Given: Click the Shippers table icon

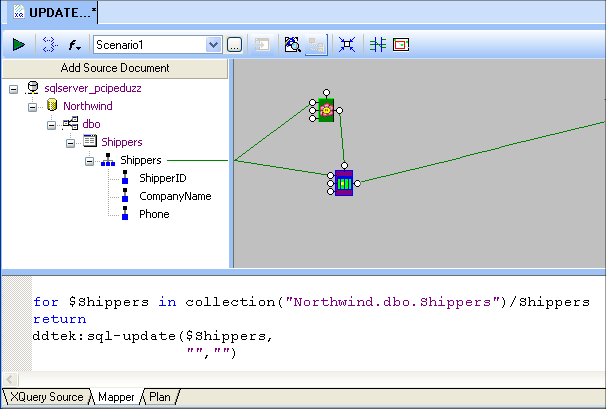Looking at the screenshot, I should pos(90,141).
